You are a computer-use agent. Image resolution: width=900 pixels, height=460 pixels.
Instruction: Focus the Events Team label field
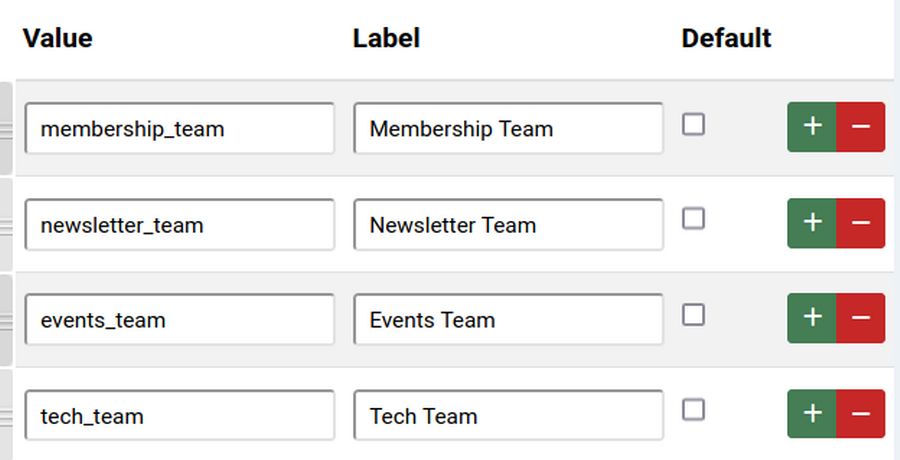click(x=508, y=320)
